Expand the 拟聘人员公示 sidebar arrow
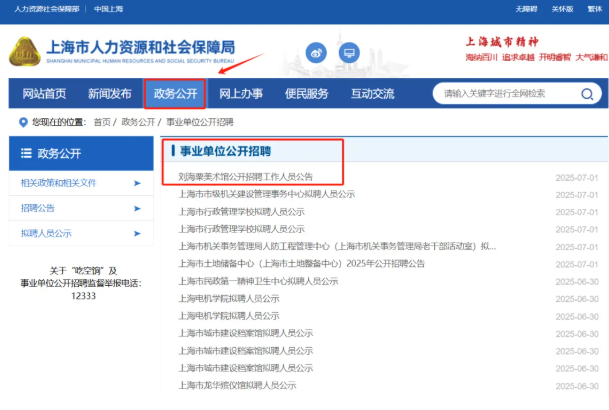 (136, 233)
